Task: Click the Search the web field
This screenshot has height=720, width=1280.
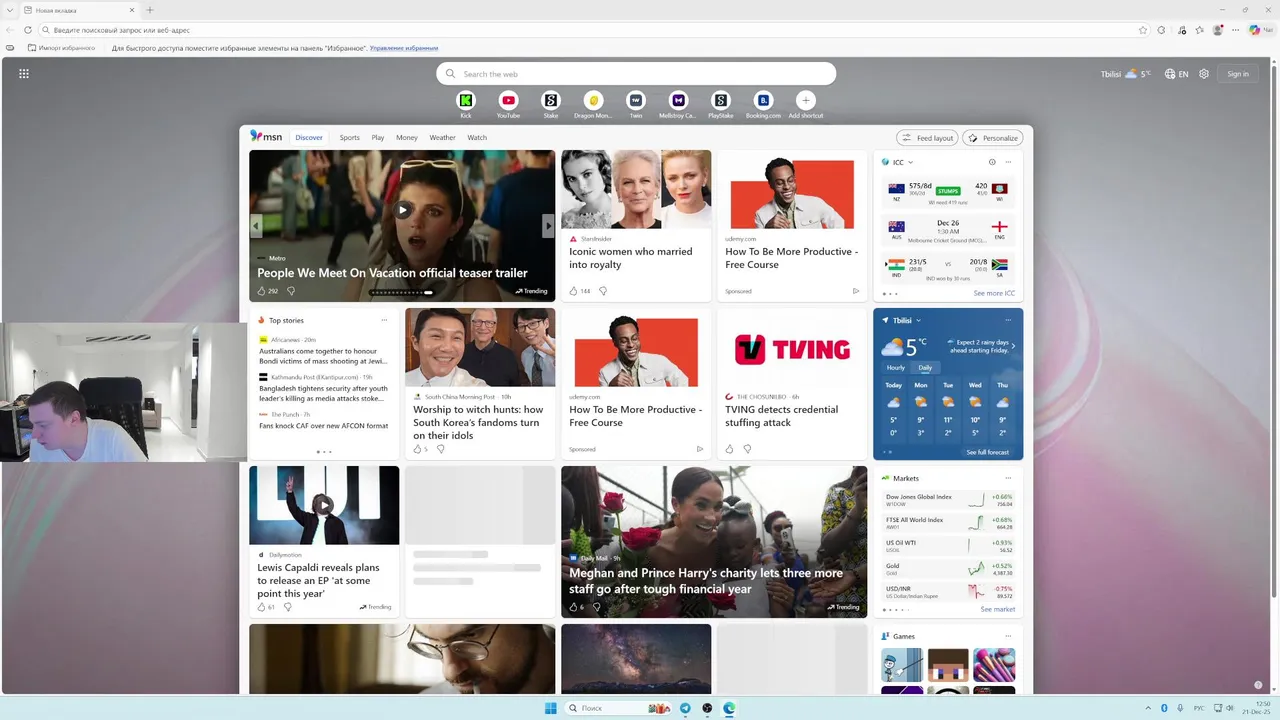Action: (636, 74)
